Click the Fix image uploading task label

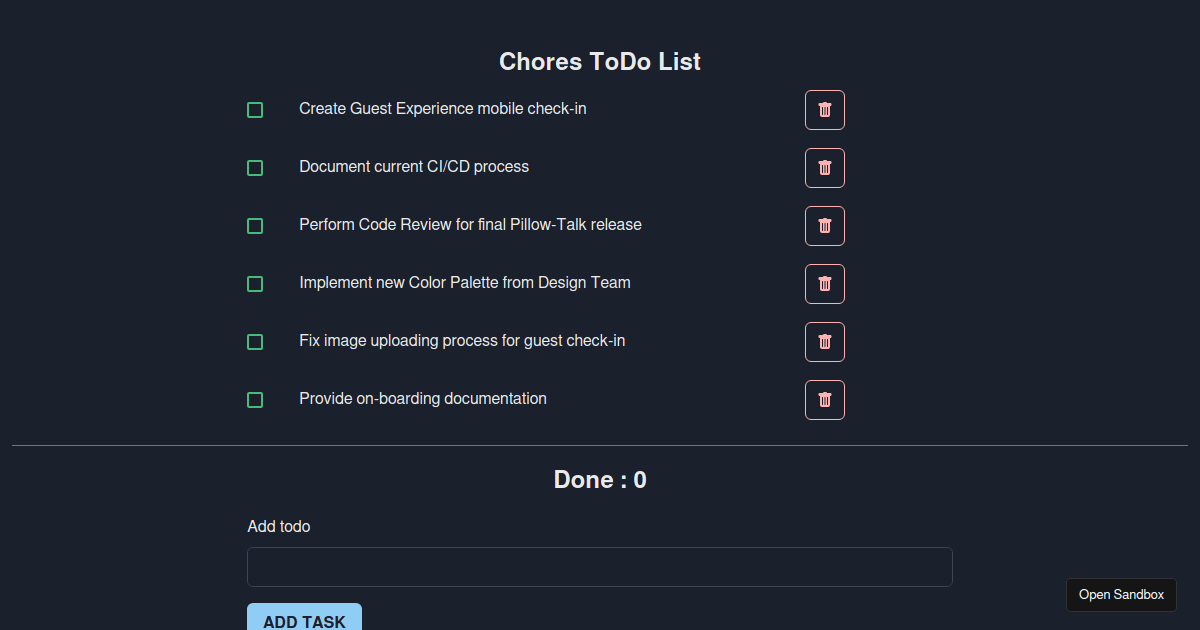462,341
